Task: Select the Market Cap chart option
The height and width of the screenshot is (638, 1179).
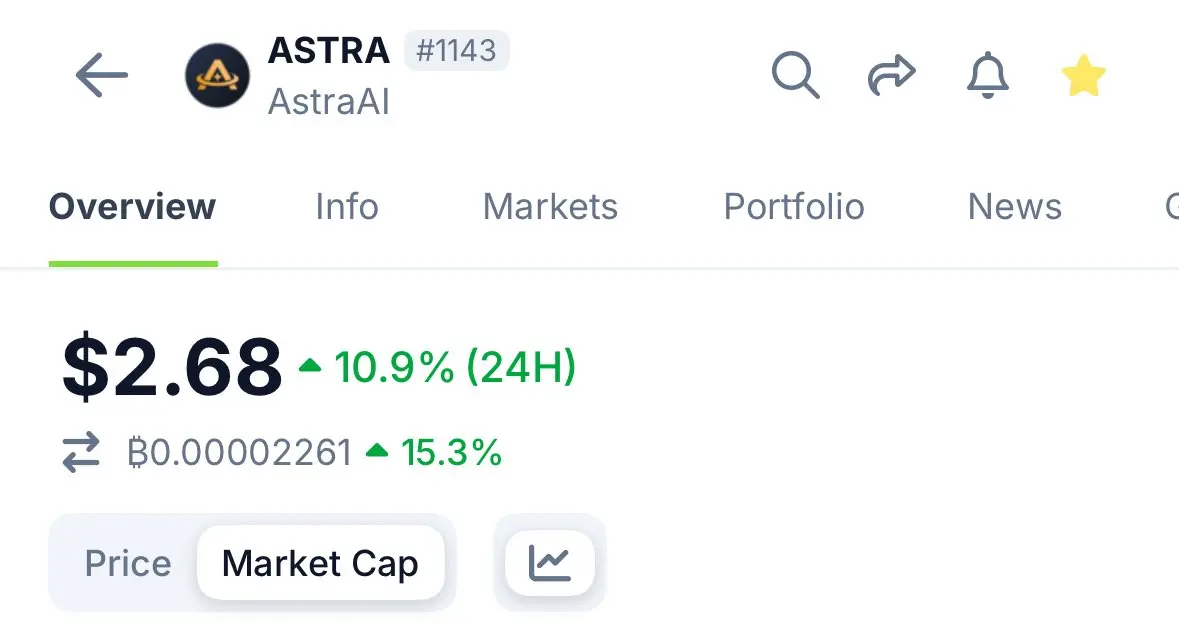Action: [320, 563]
